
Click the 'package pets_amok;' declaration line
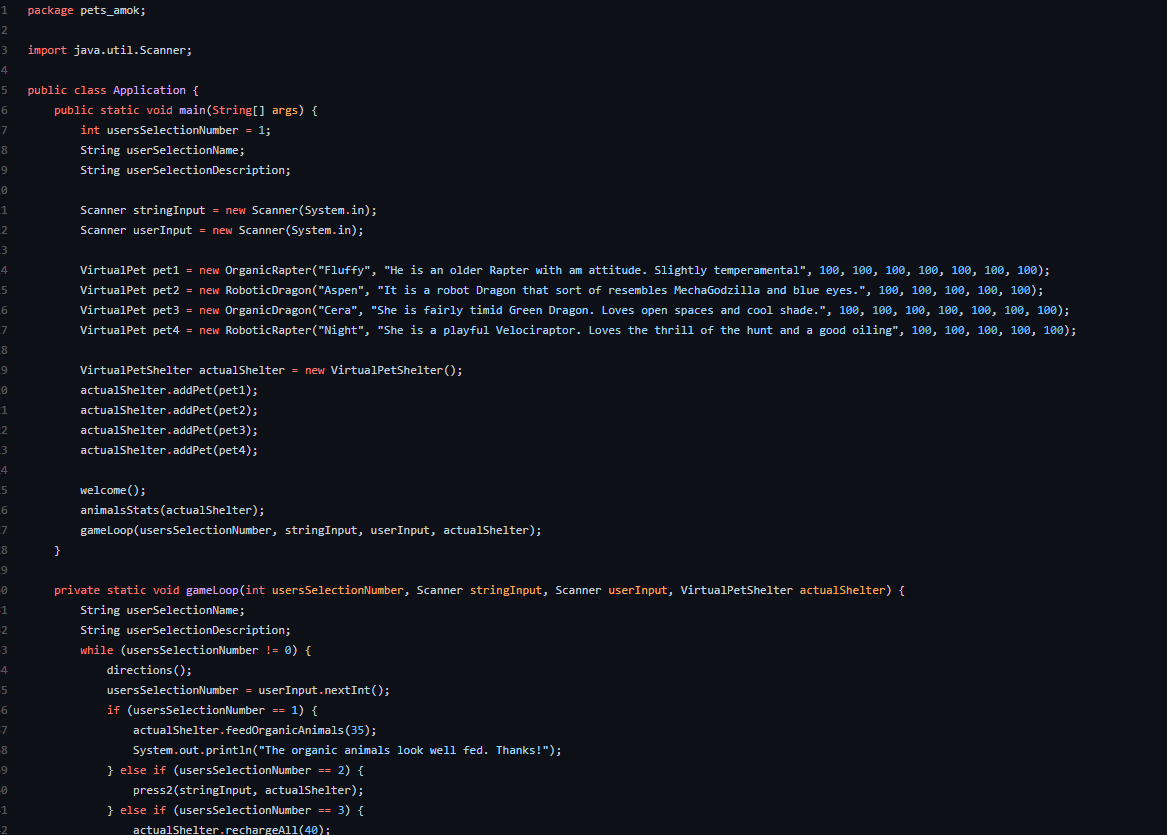(x=86, y=10)
